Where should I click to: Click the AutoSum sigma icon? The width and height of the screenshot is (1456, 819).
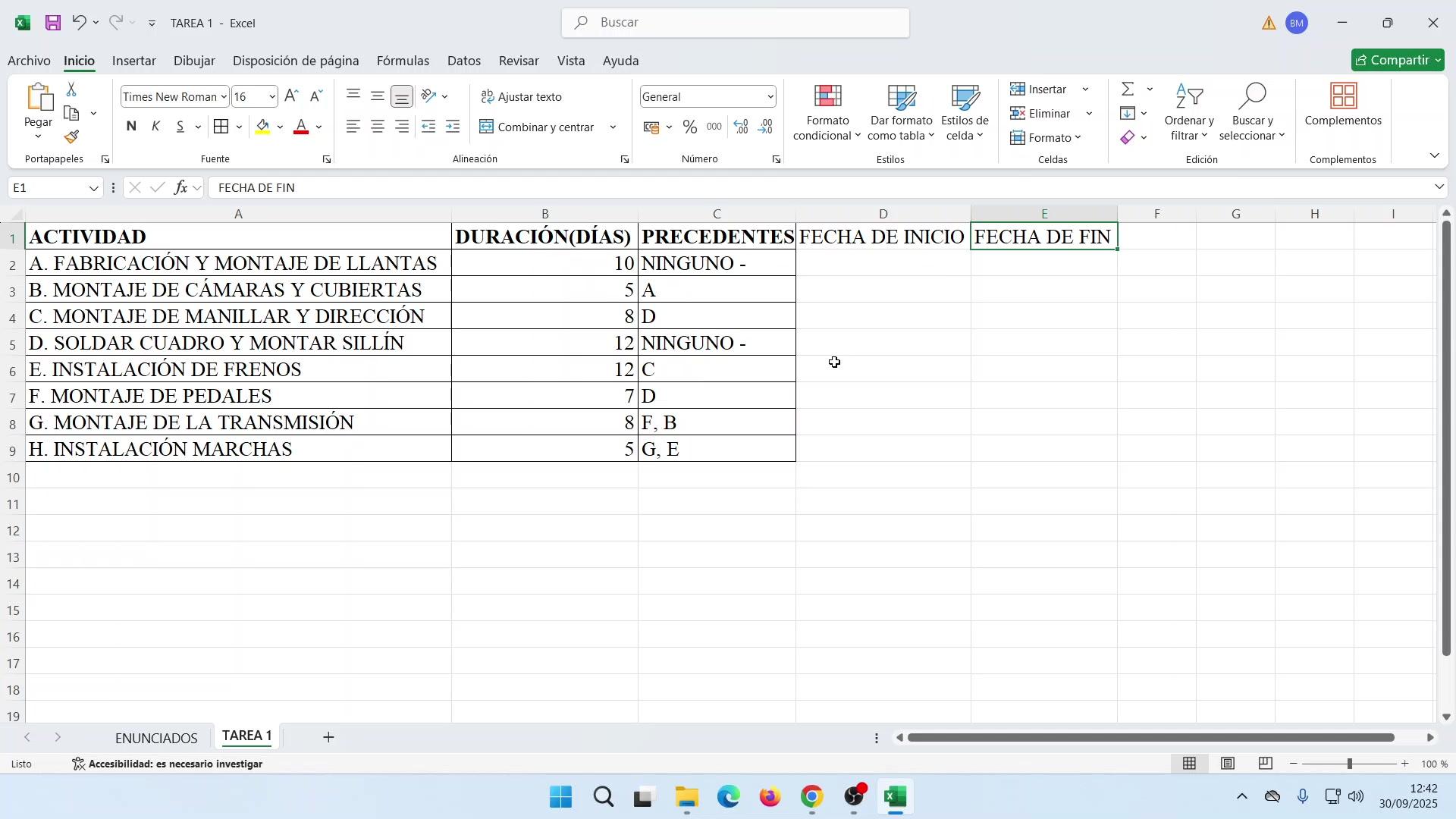tap(1128, 89)
